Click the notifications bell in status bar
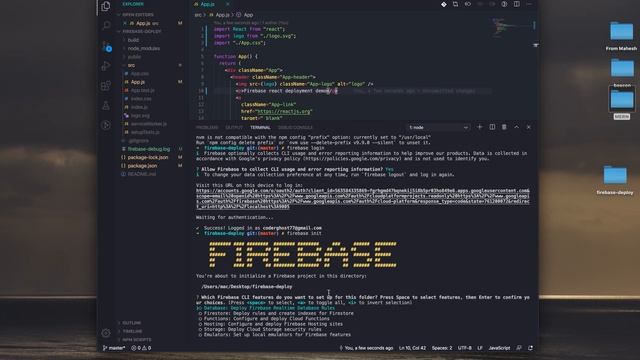The image size is (640, 360). [530, 348]
